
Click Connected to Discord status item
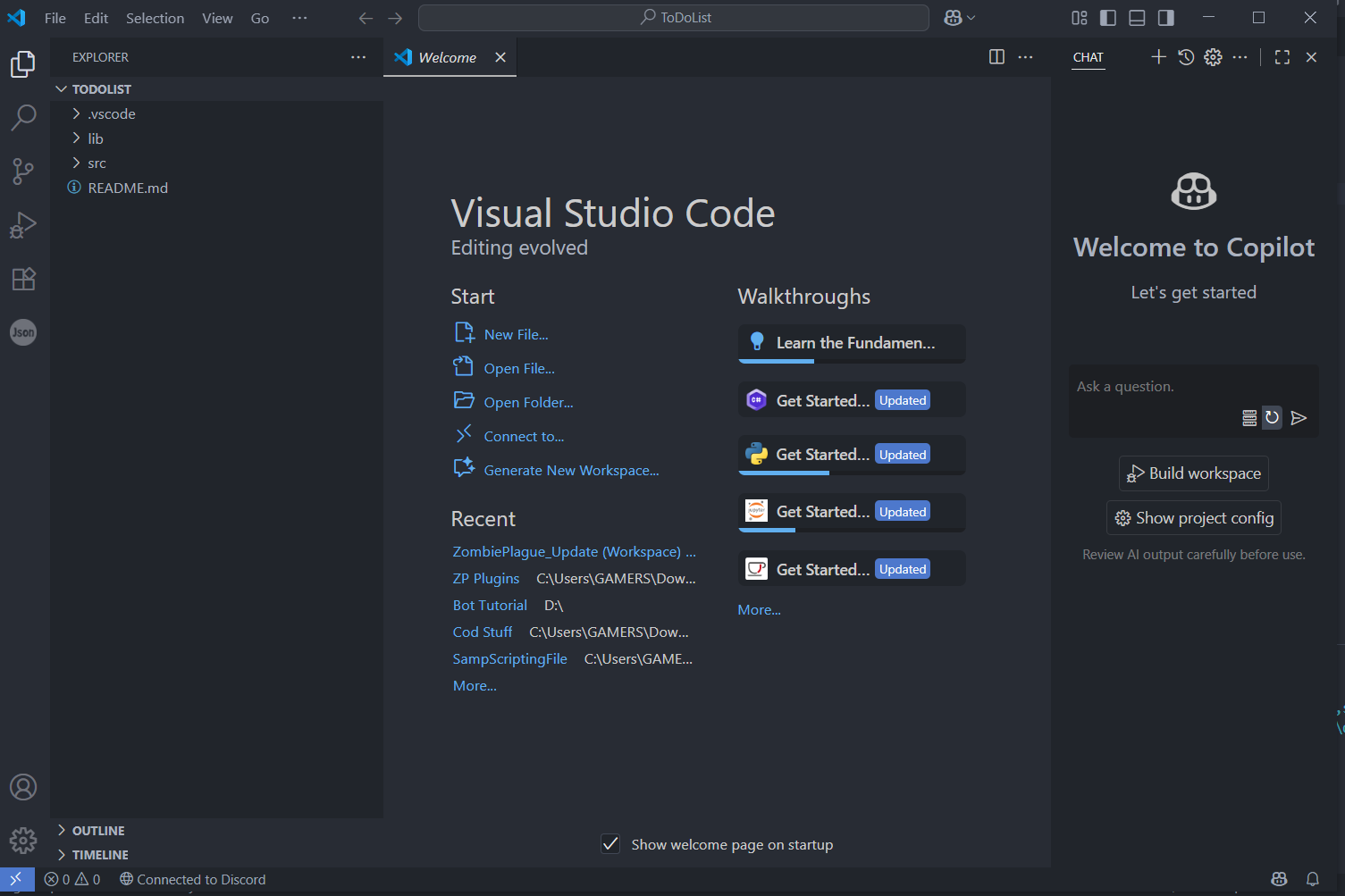tap(193, 879)
